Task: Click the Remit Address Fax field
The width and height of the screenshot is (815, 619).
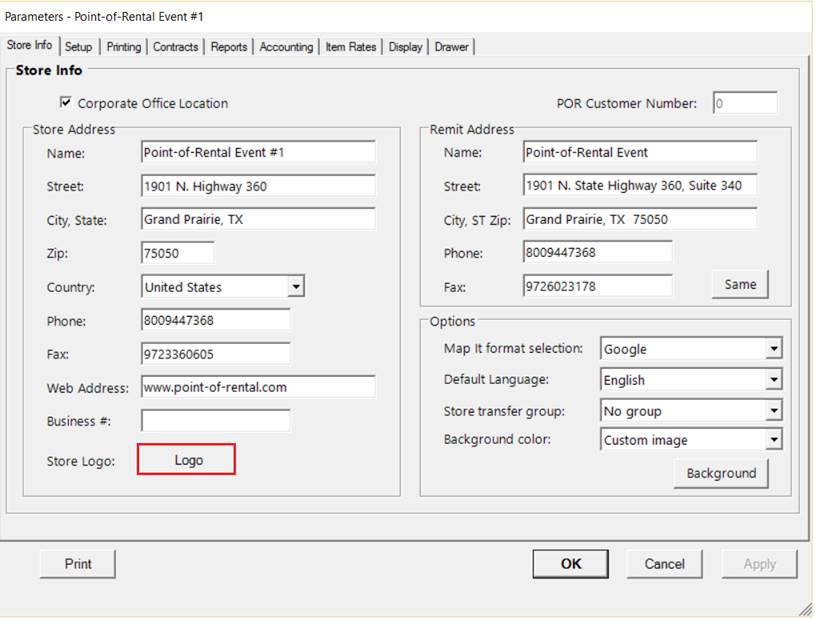Action: pos(598,286)
